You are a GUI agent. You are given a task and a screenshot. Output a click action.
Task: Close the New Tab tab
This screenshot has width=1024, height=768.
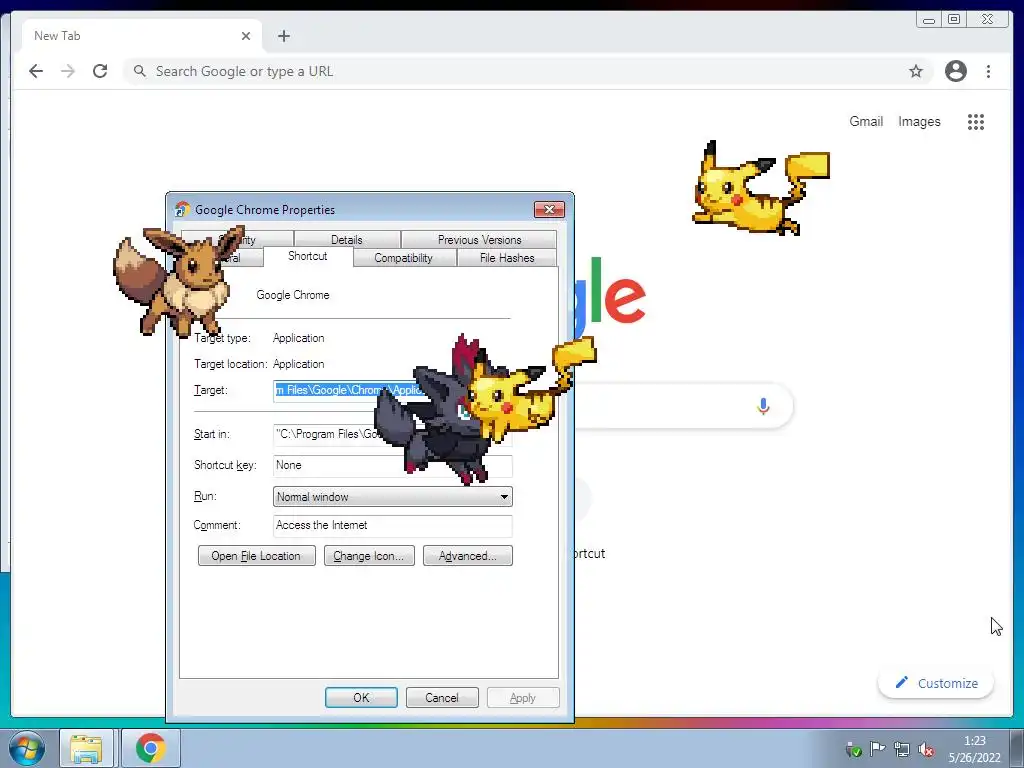[x=246, y=36]
